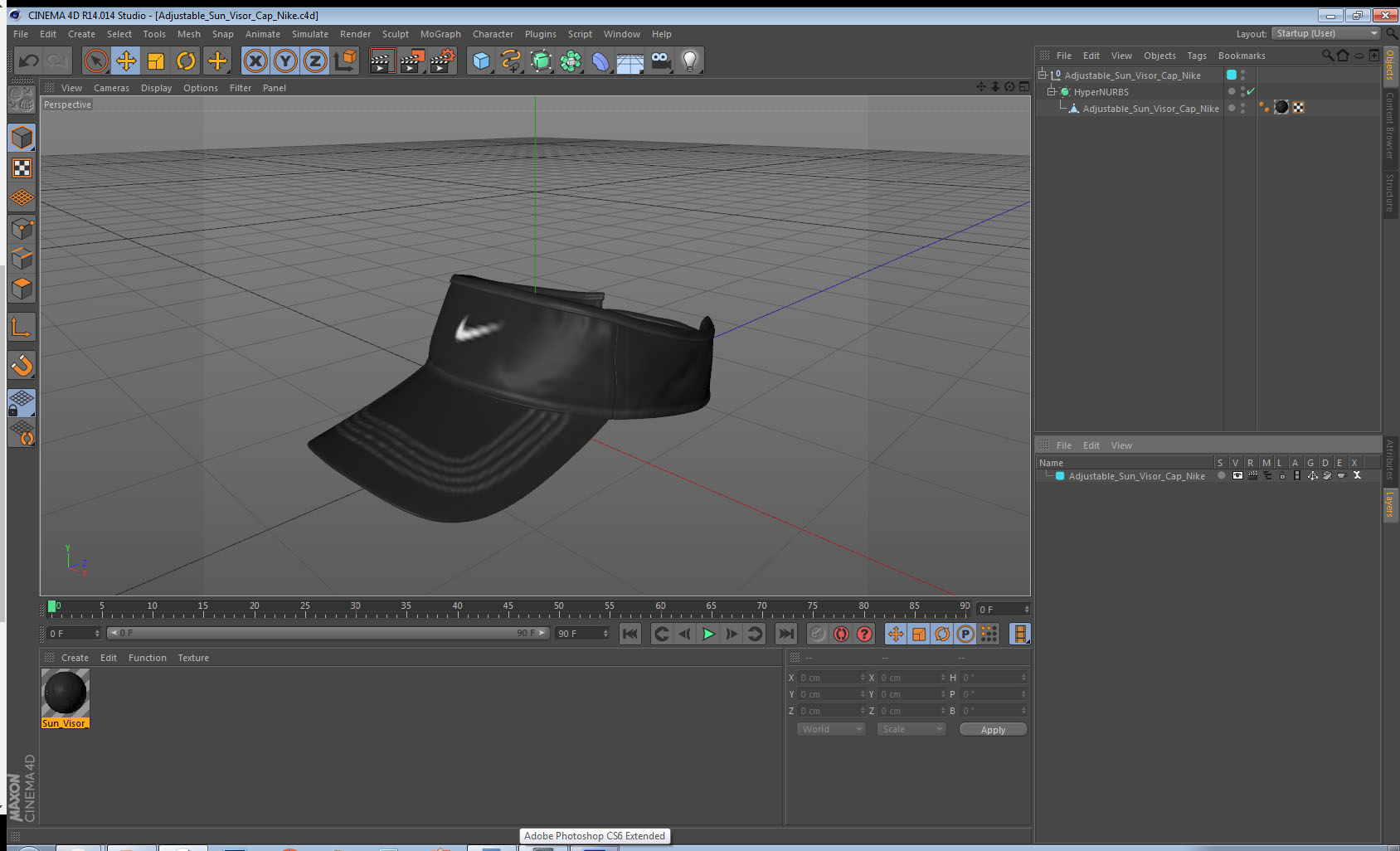Activate the Move tool
The height and width of the screenshot is (851, 1400).
(x=126, y=61)
